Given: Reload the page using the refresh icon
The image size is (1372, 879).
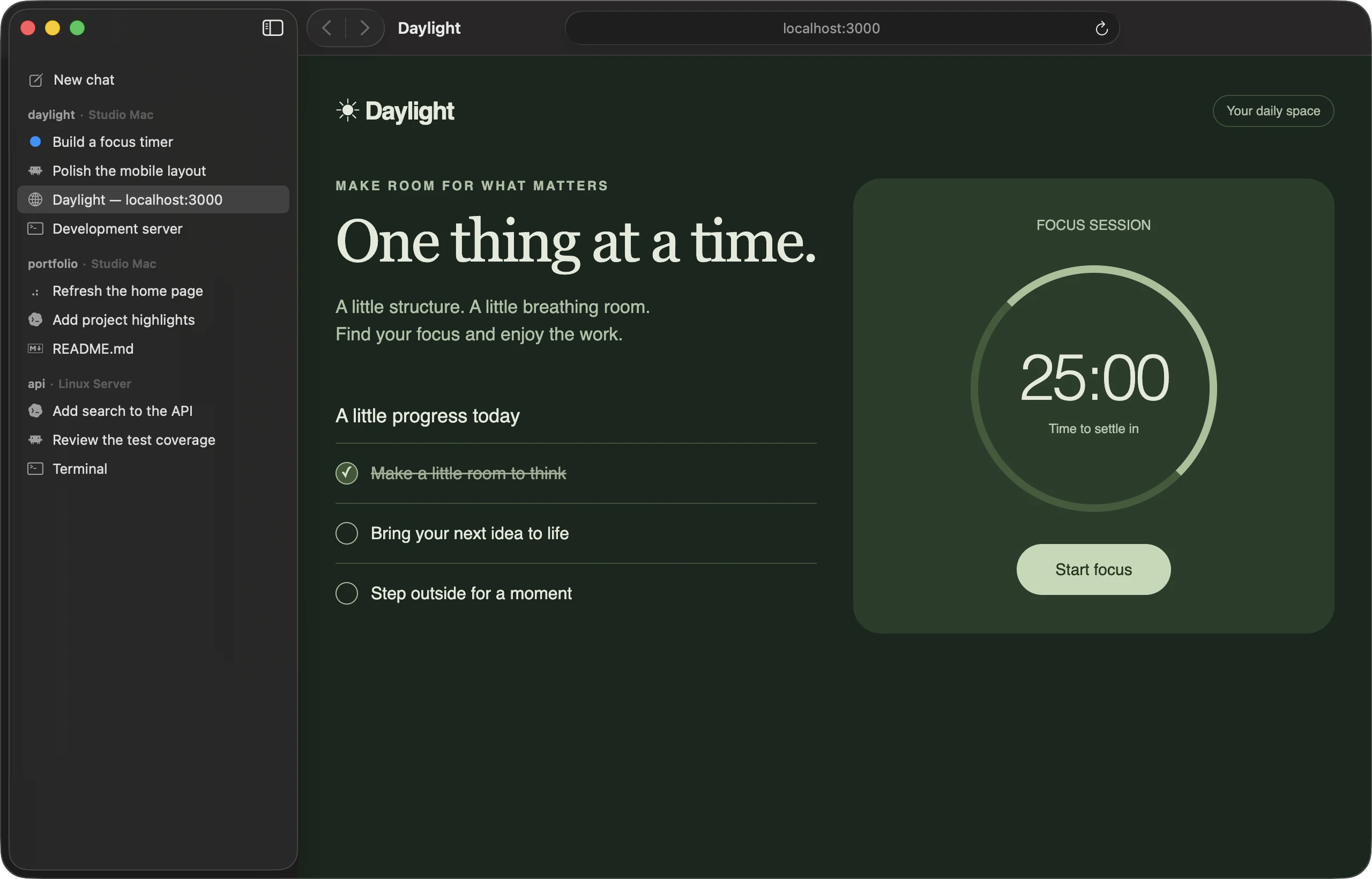Looking at the screenshot, I should (1101, 28).
